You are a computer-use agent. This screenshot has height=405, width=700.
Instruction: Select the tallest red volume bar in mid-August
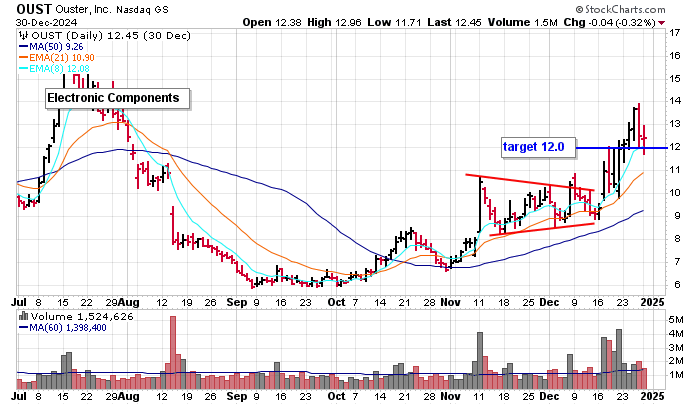pyautogui.click(x=173, y=352)
